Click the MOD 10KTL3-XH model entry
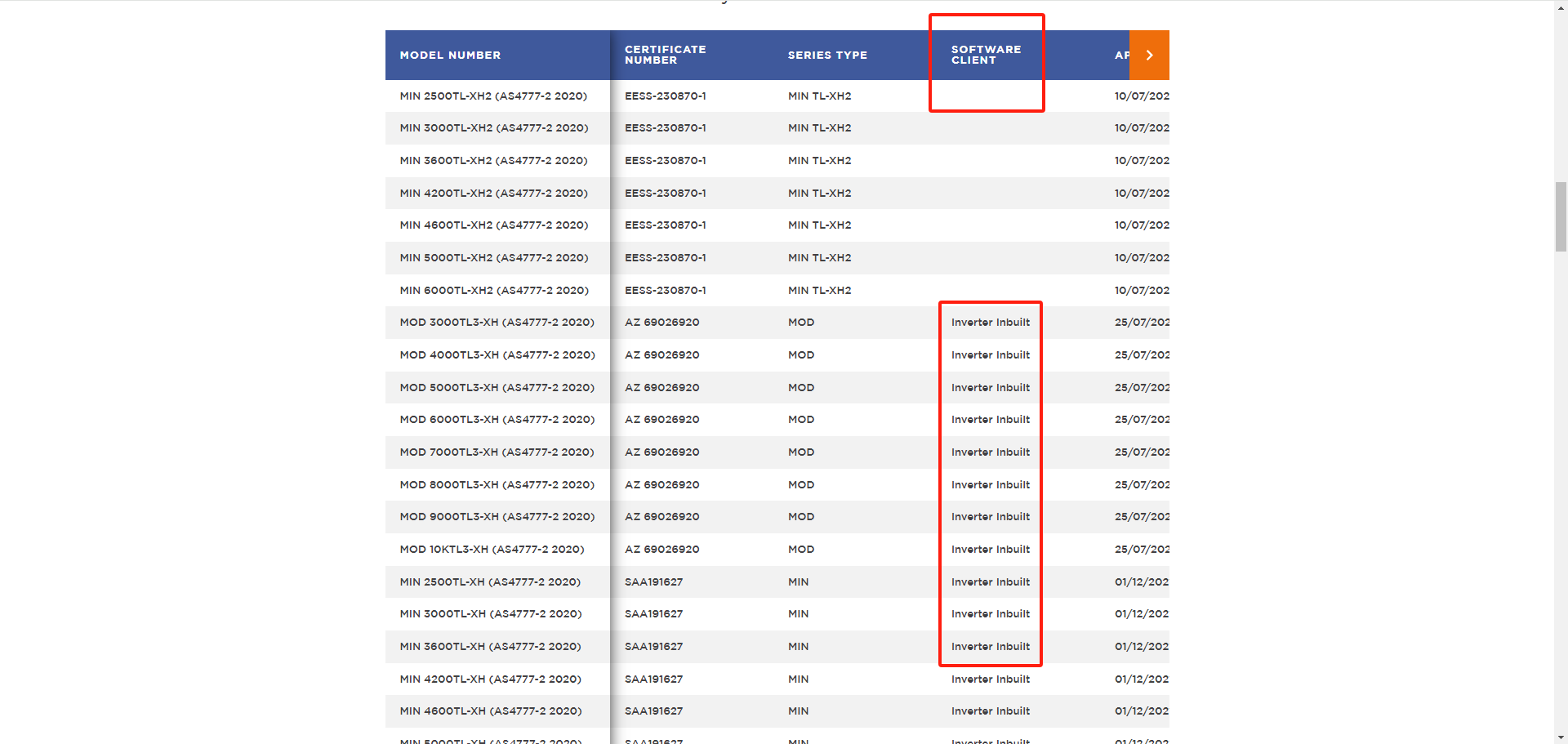The height and width of the screenshot is (744, 1568). click(x=492, y=550)
